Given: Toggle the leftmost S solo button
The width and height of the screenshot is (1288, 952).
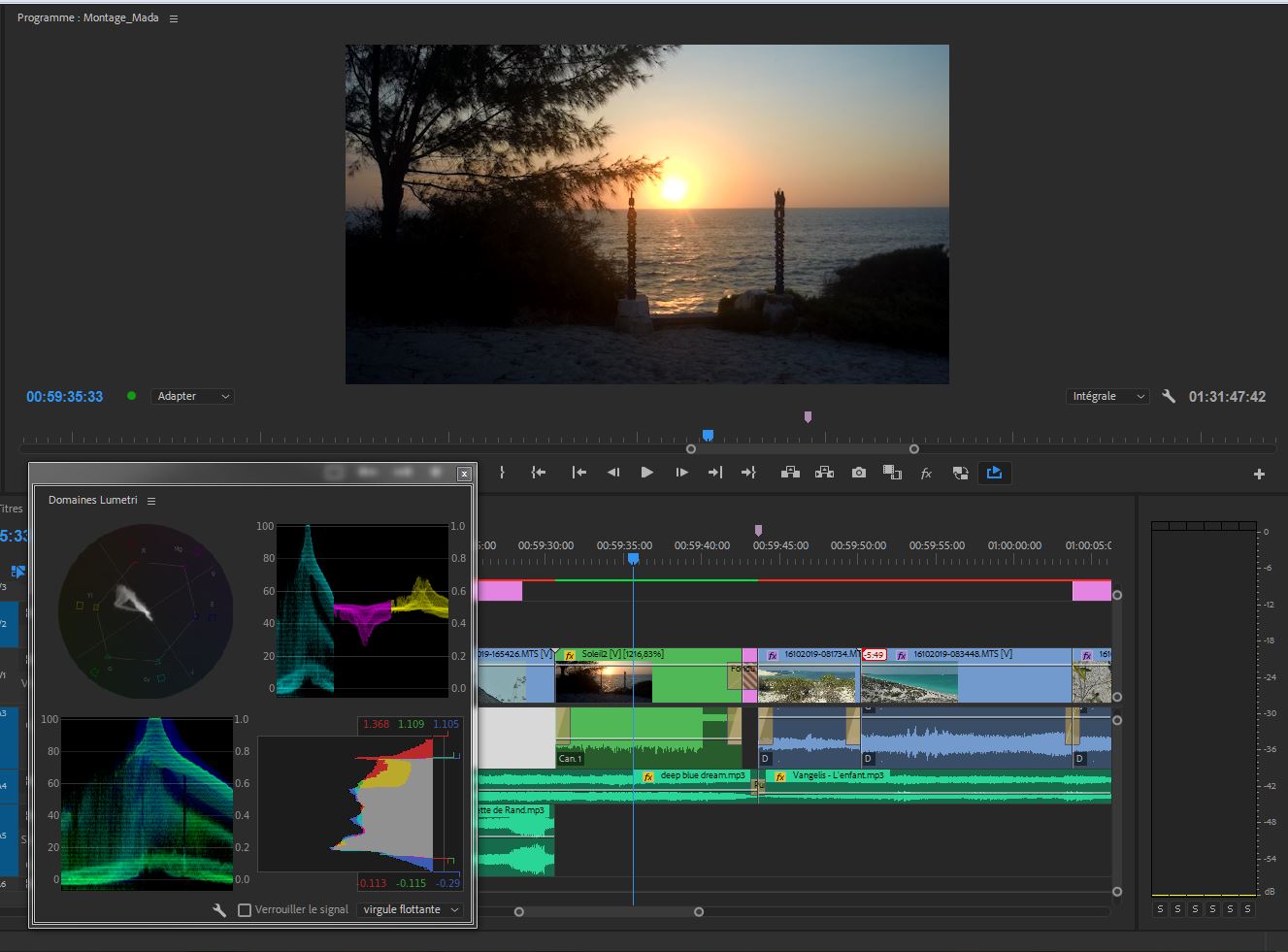Looking at the screenshot, I should [1160, 909].
